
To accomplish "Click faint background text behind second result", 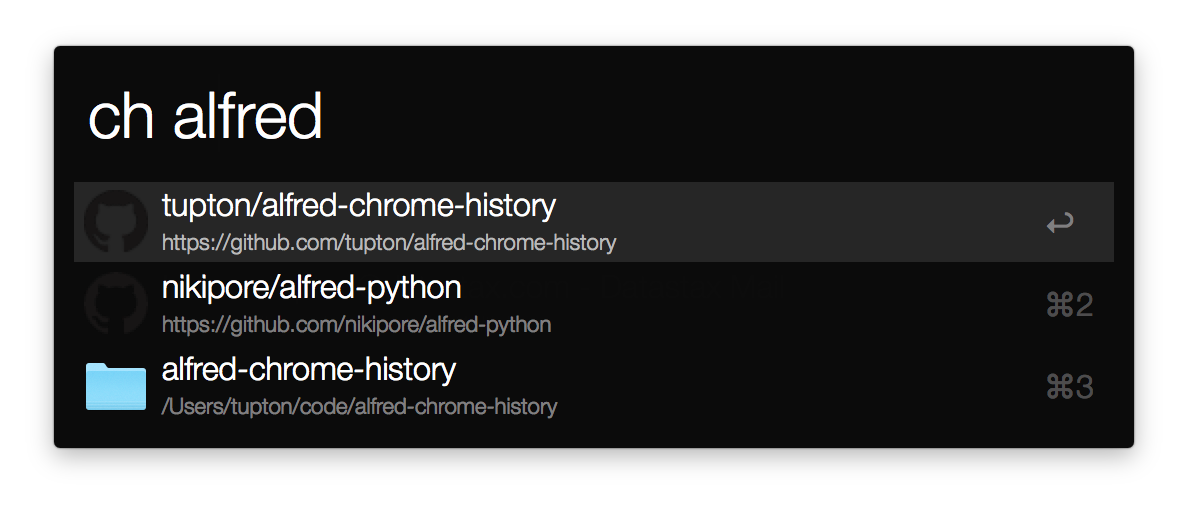I will pyautogui.click(x=626, y=289).
